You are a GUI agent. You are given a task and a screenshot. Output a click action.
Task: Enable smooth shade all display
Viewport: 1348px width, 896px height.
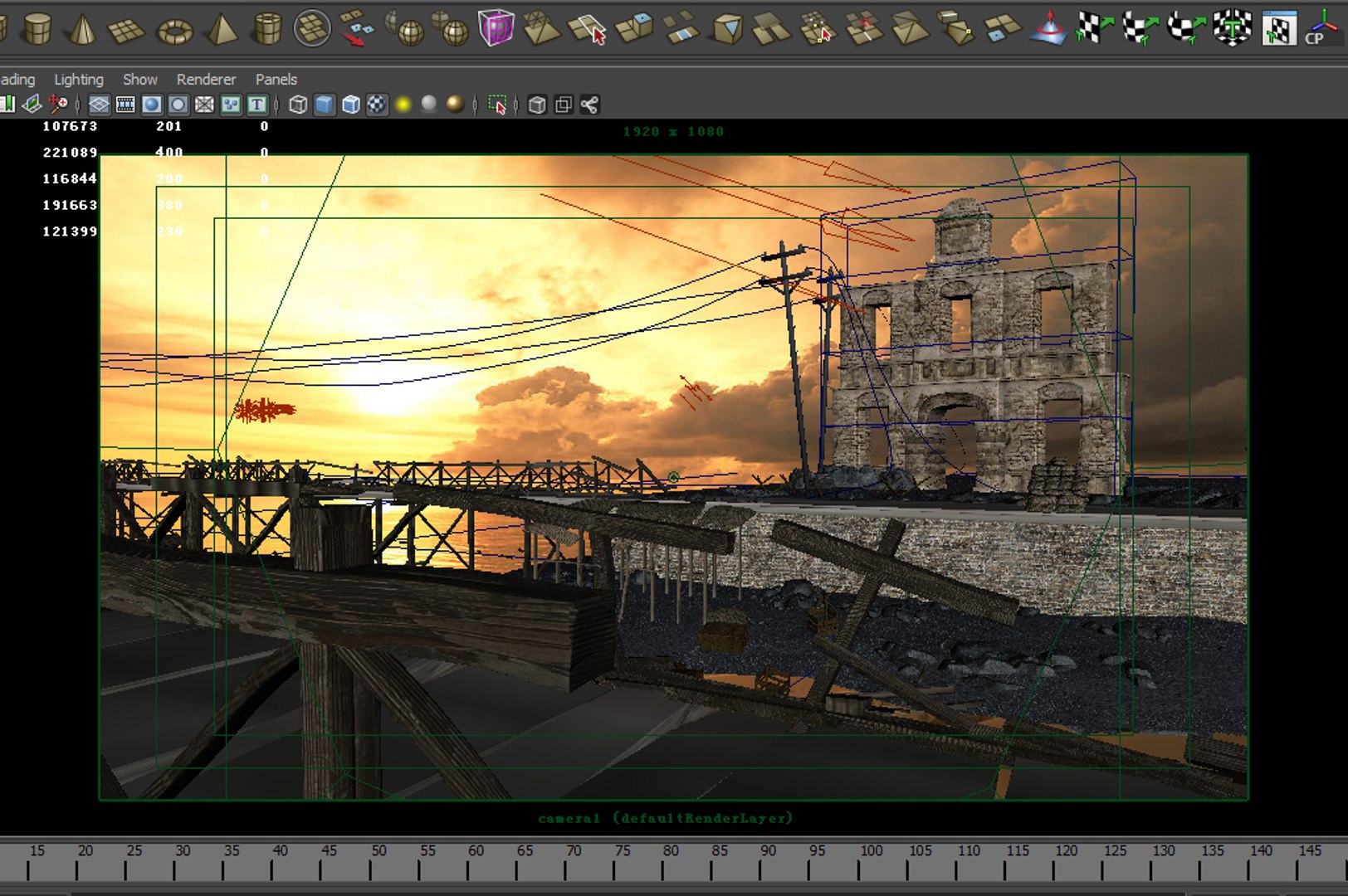point(325,105)
